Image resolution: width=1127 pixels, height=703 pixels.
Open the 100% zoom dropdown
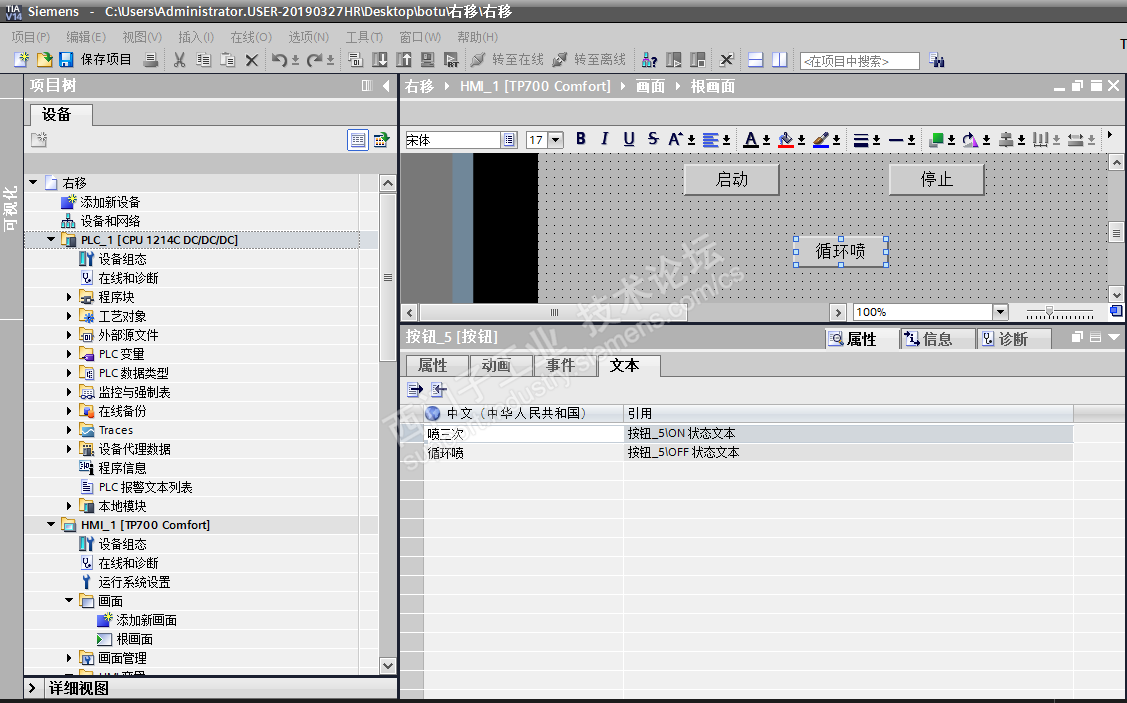click(x=1000, y=312)
